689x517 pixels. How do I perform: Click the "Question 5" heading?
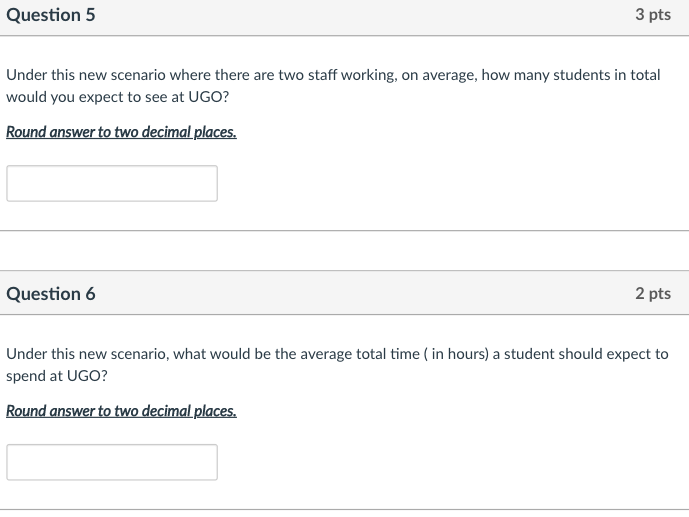coord(51,15)
